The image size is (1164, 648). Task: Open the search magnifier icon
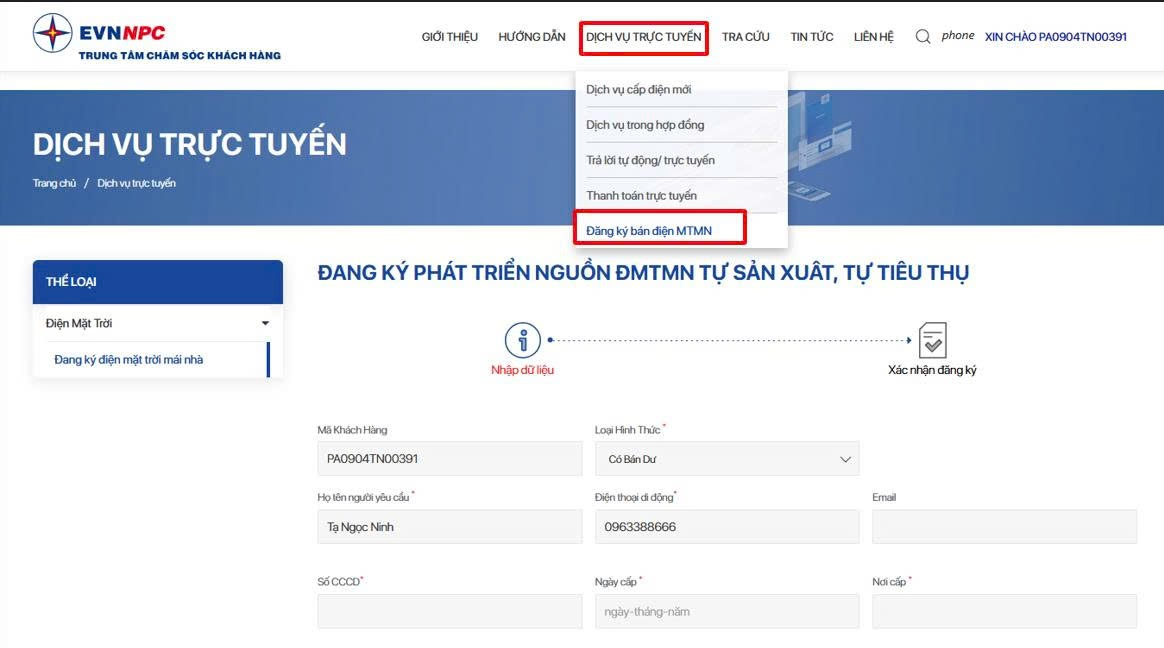[x=922, y=35]
